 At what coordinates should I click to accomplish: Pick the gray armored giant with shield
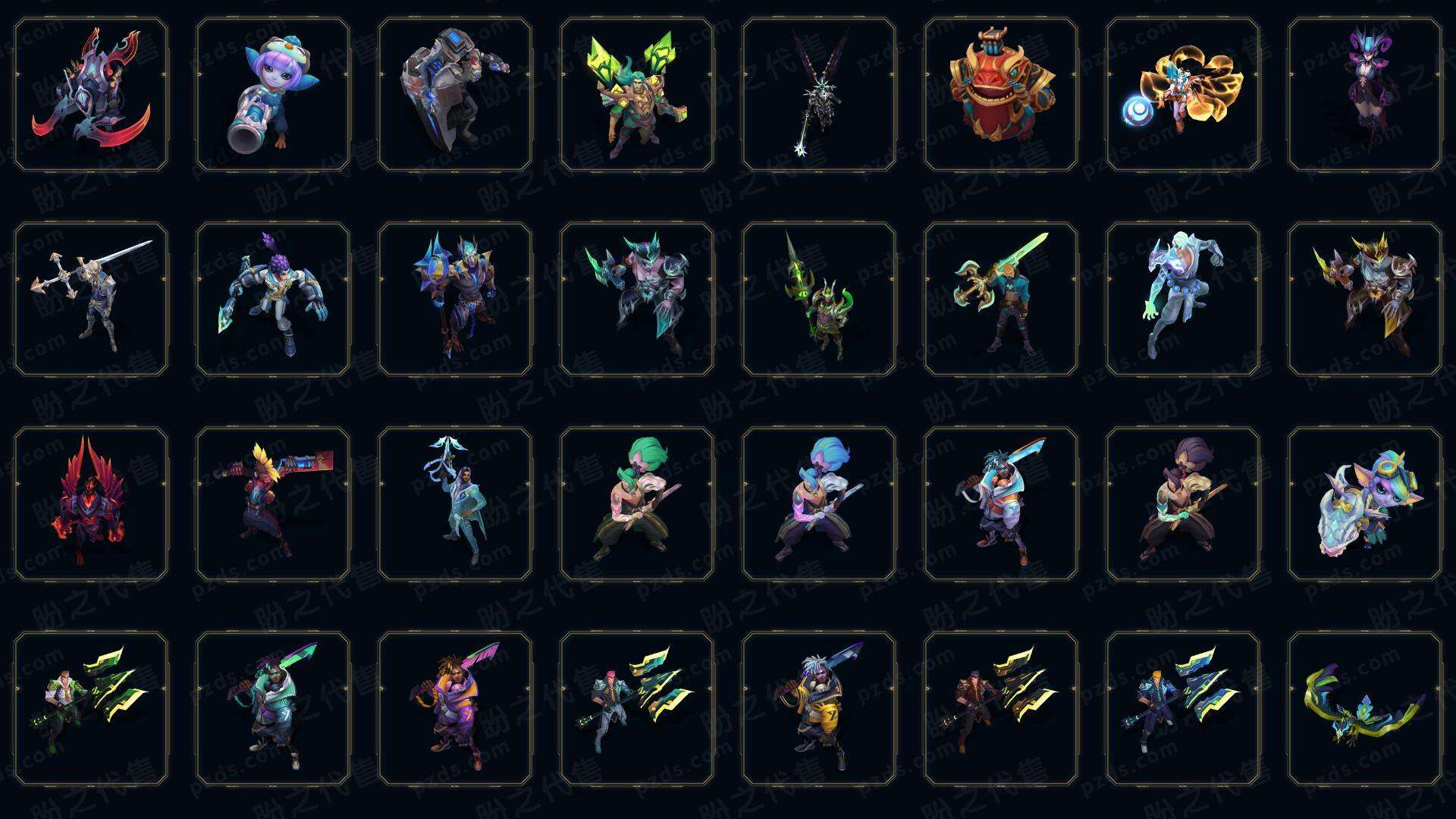(455, 95)
